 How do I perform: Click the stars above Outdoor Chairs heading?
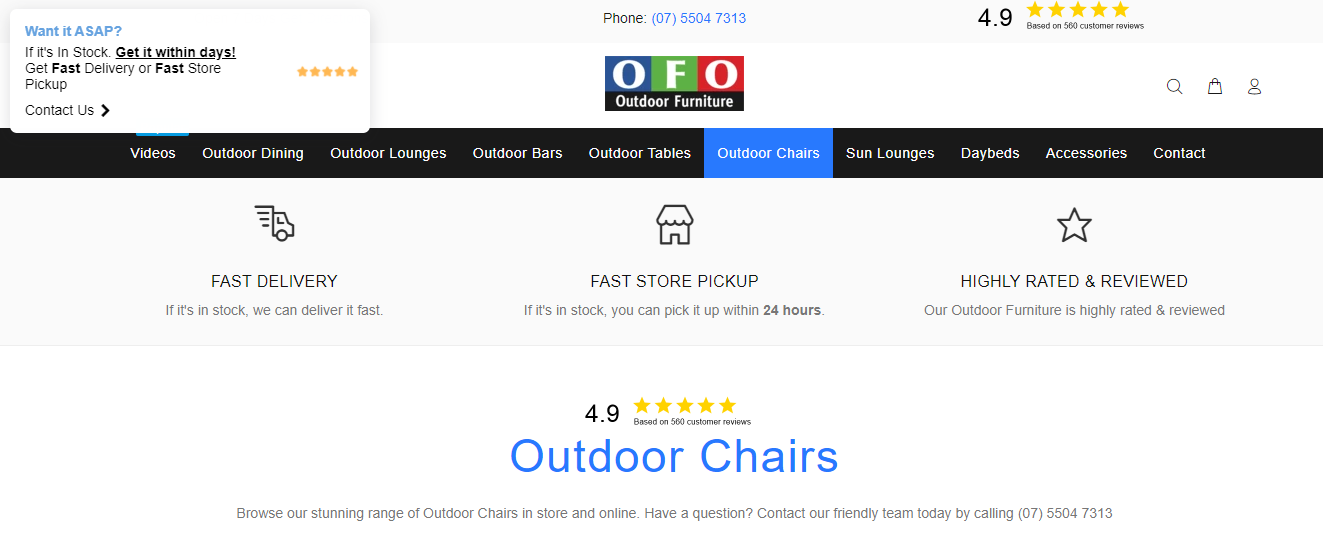point(685,405)
